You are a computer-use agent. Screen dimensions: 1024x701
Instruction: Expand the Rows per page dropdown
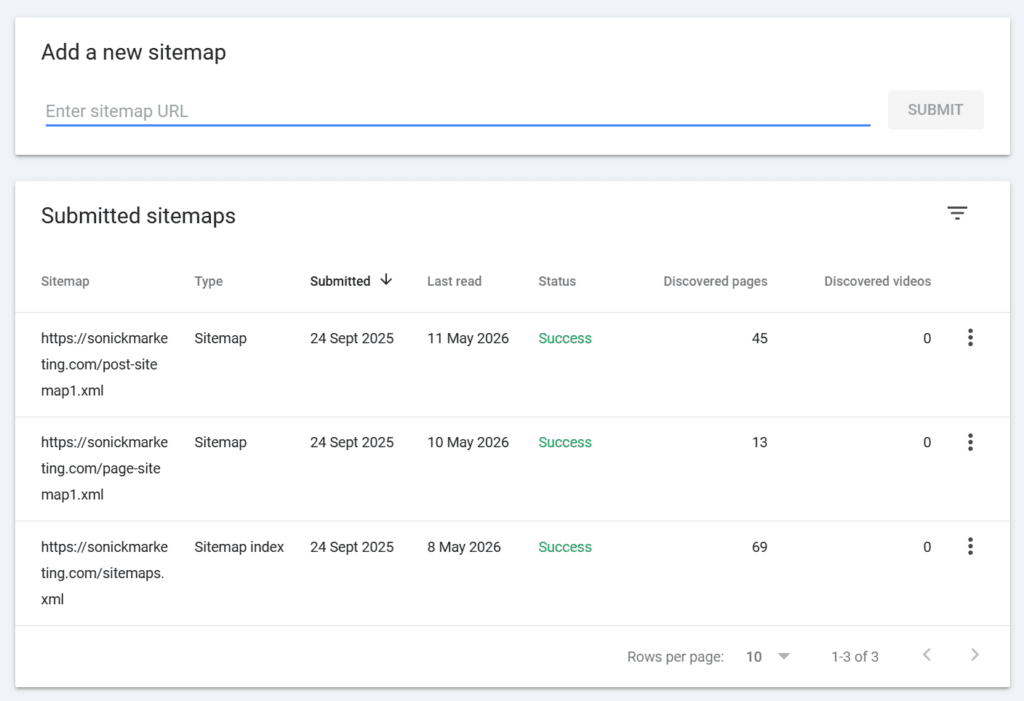tap(768, 657)
